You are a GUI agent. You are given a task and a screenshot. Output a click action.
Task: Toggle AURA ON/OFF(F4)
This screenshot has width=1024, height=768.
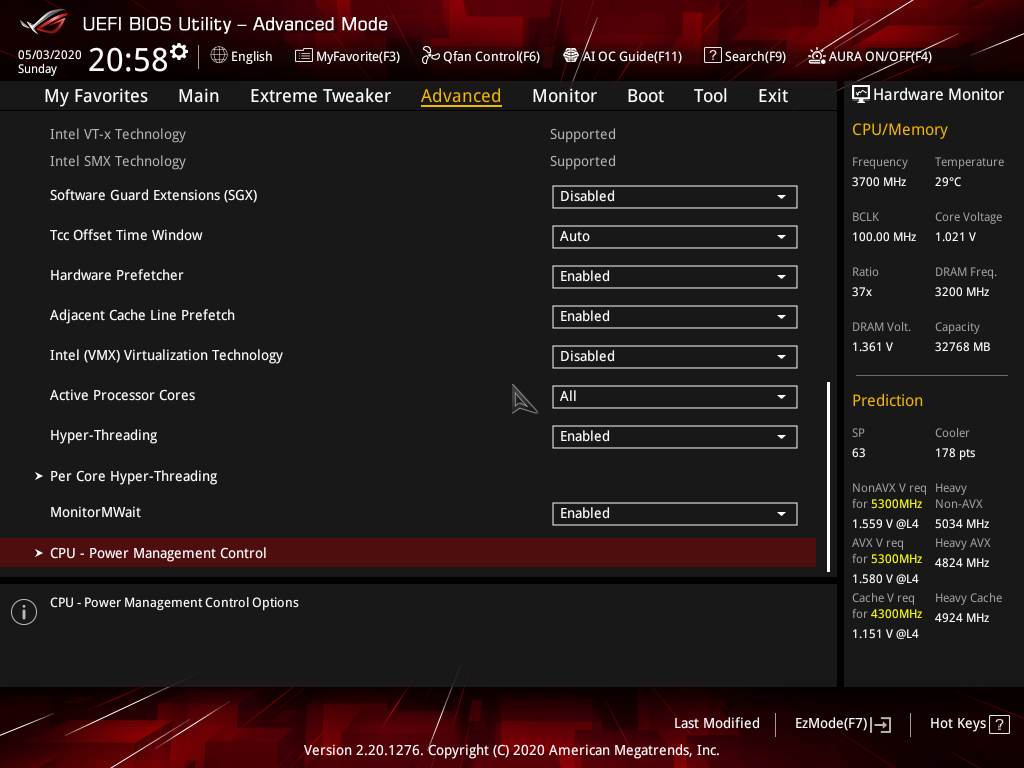[870, 56]
